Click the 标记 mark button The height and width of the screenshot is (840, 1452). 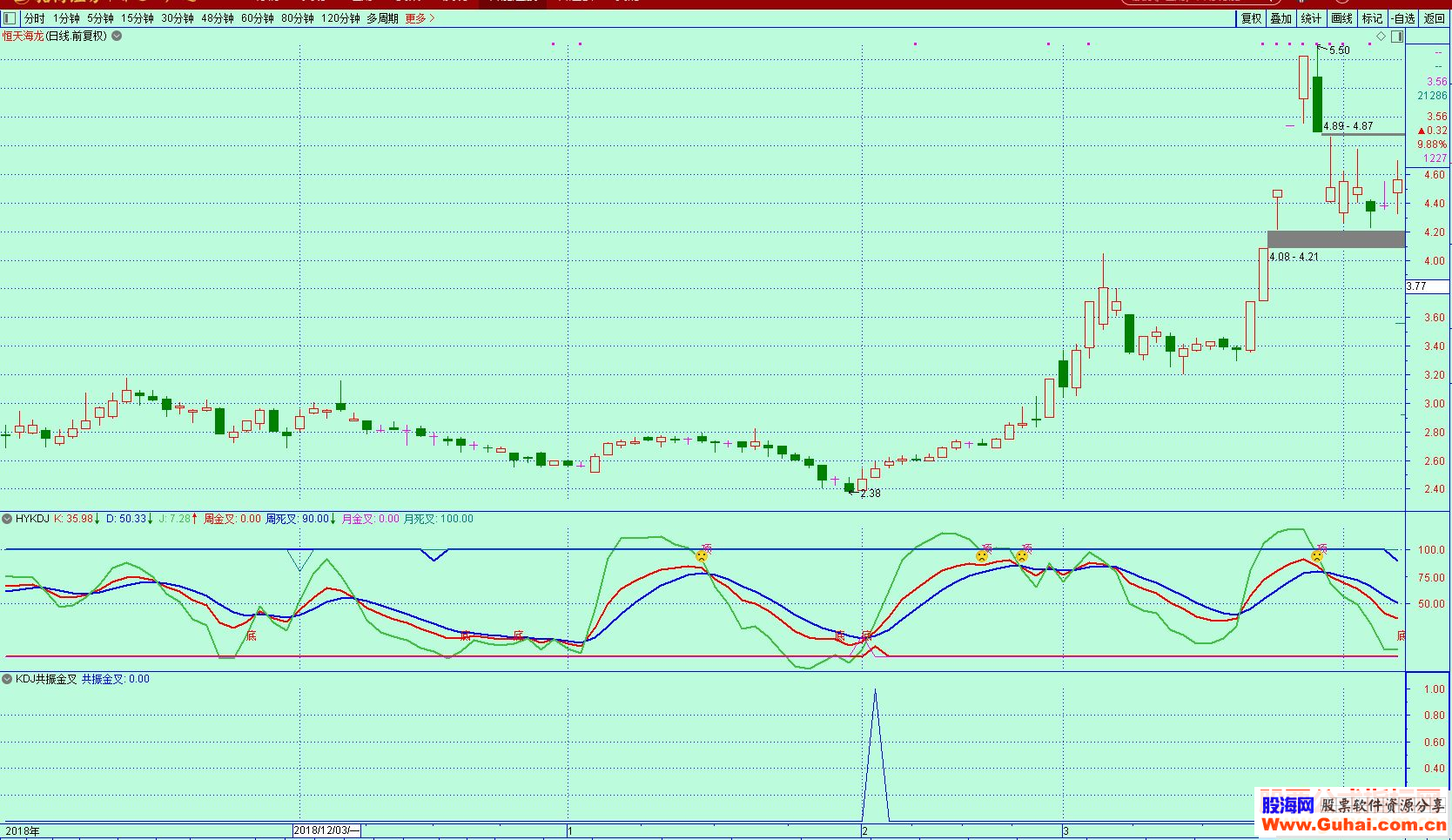(1372, 18)
